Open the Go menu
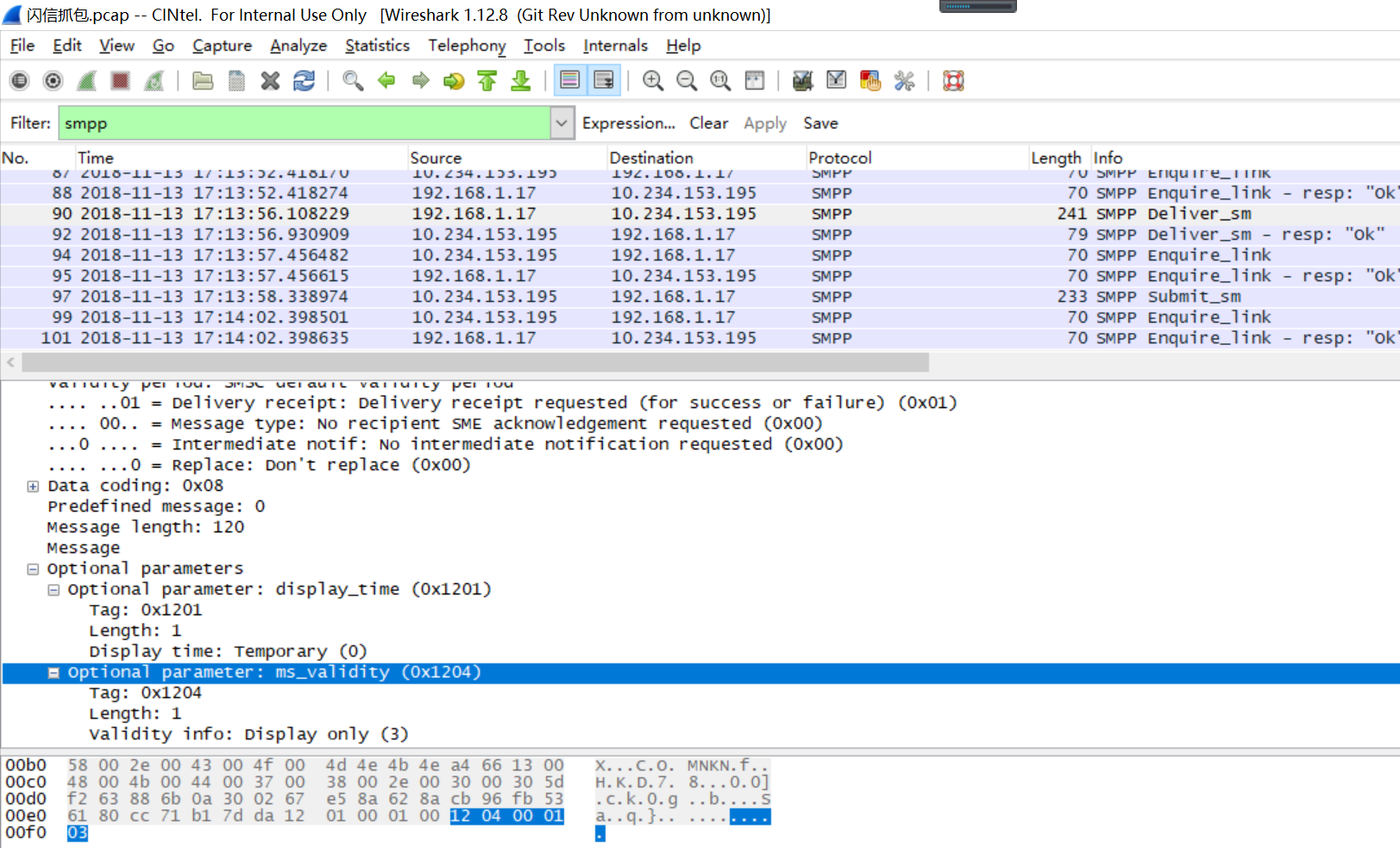 [x=163, y=46]
